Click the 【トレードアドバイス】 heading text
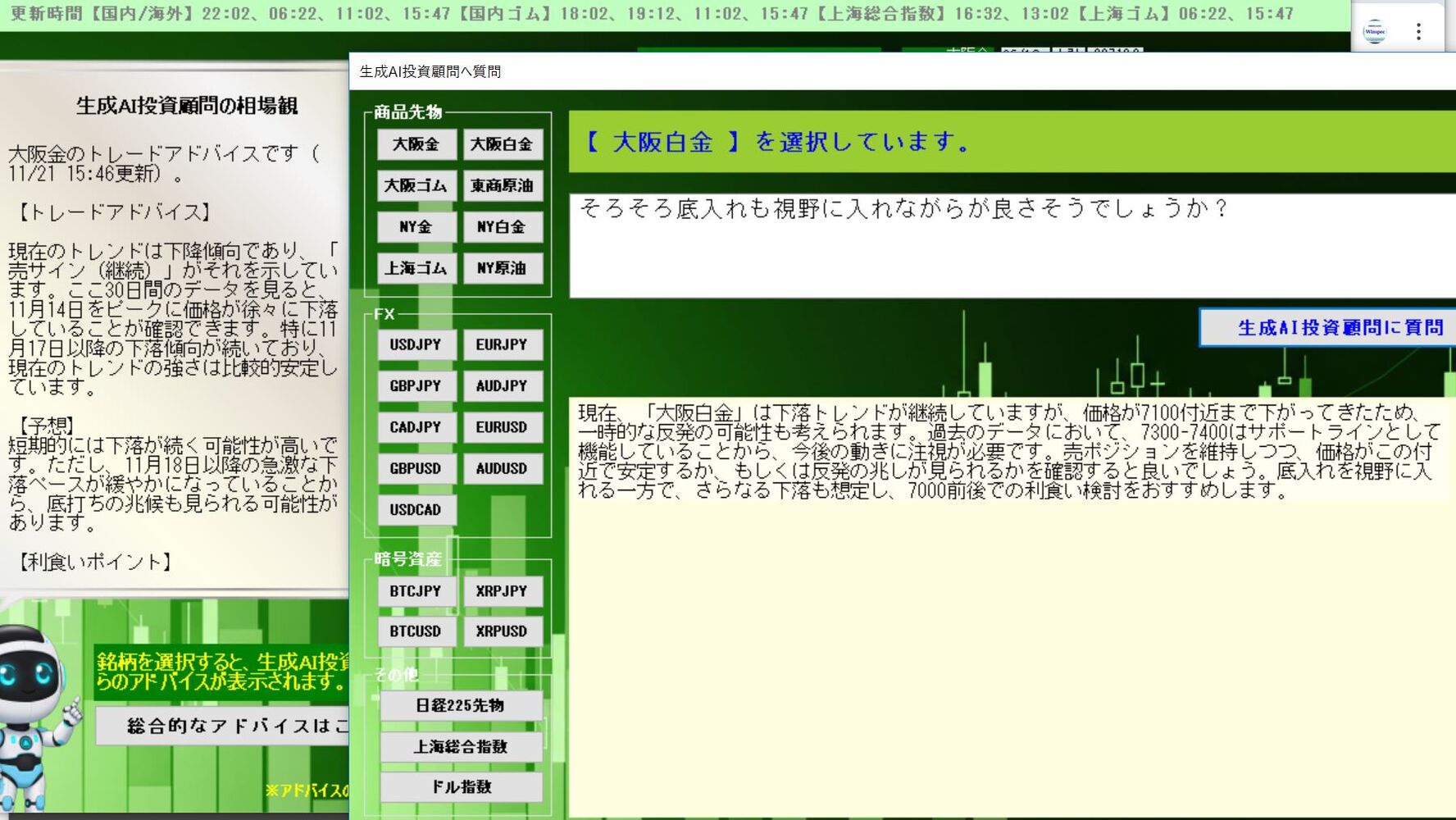 pos(113,212)
